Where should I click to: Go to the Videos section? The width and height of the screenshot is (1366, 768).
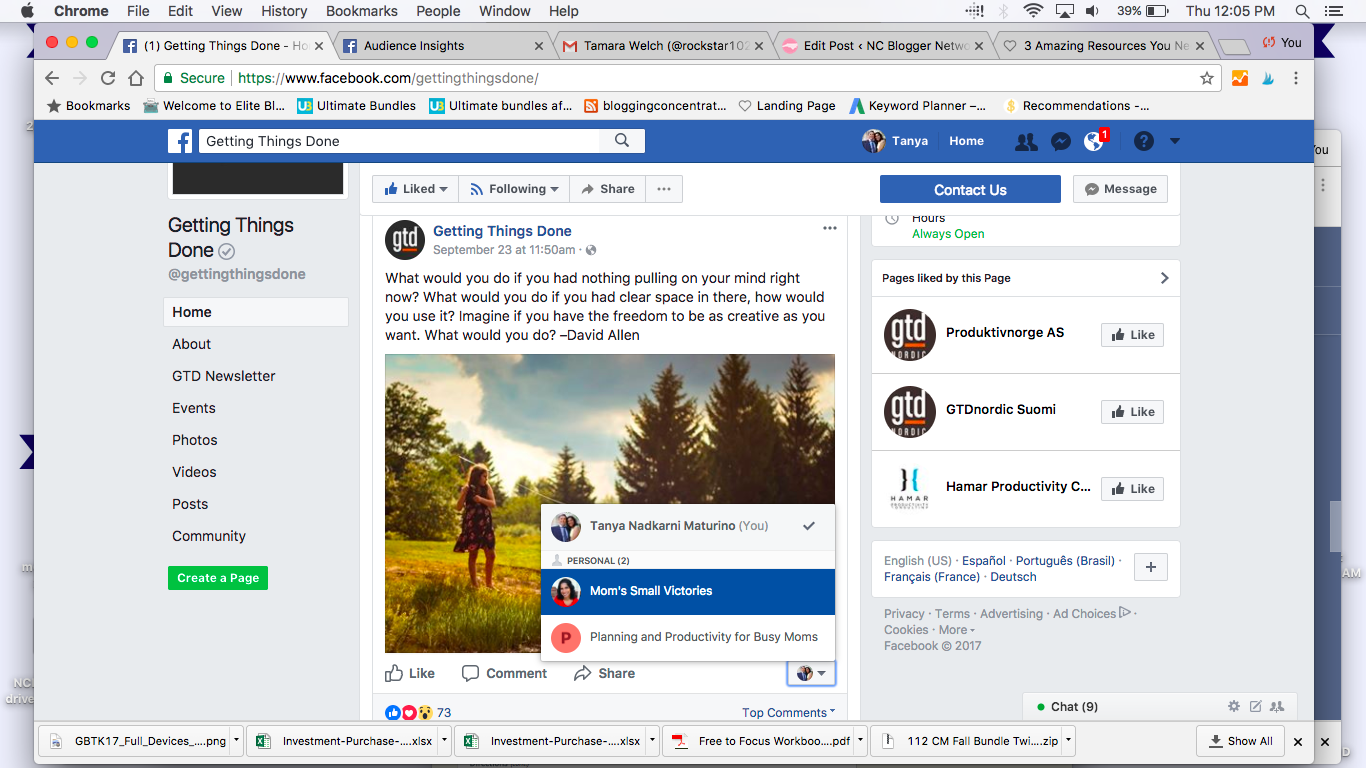194,472
